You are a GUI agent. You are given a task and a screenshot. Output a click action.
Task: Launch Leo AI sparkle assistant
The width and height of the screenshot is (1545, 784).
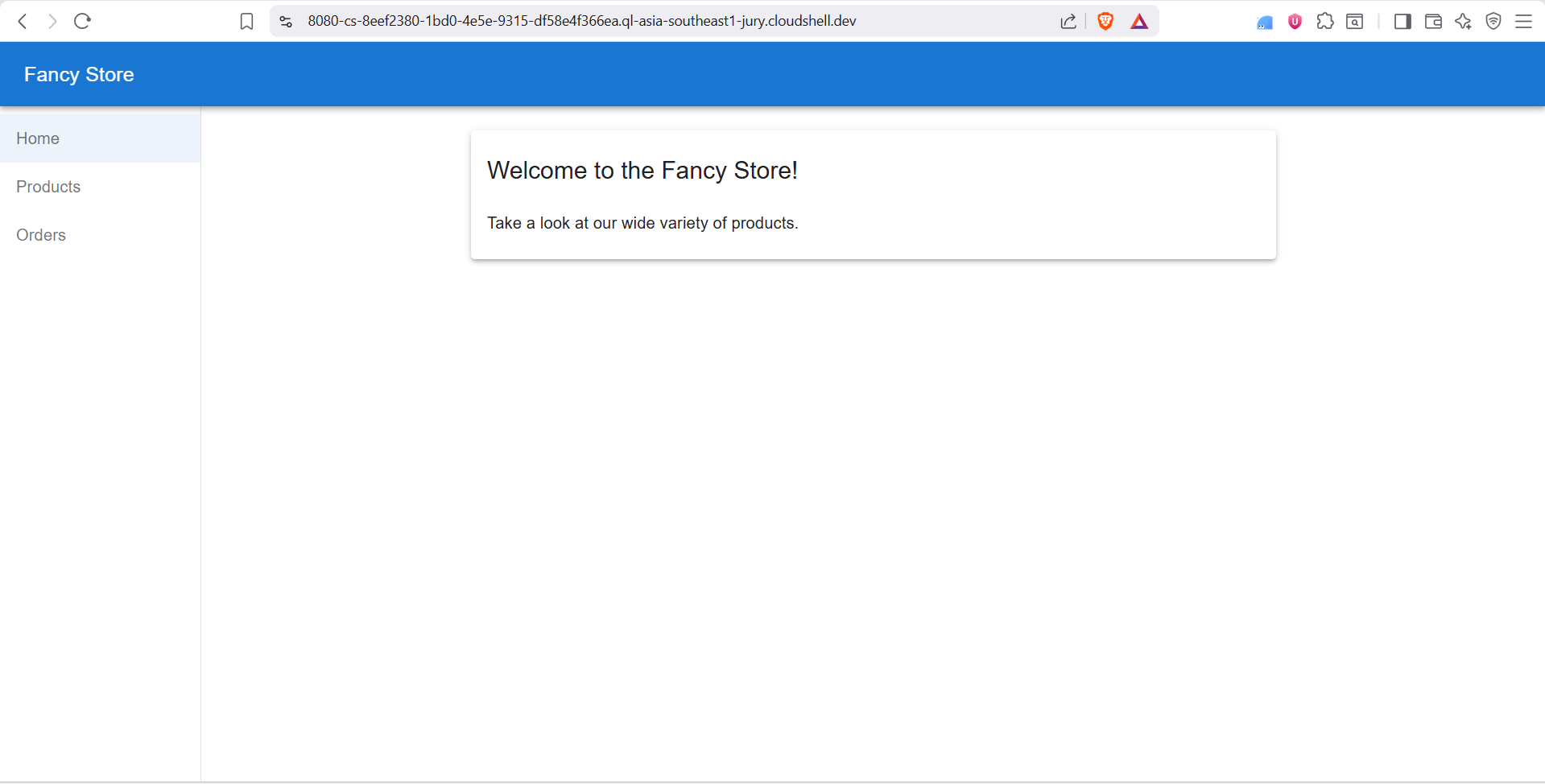pyautogui.click(x=1464, y=22)
